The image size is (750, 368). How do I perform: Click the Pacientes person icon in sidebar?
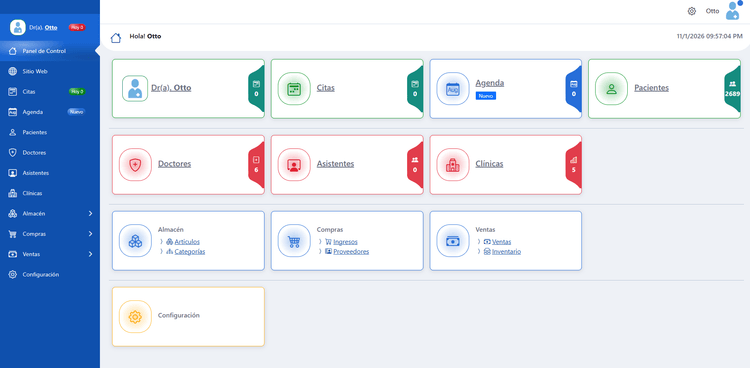pyautogui.click(x=13, y=132)
